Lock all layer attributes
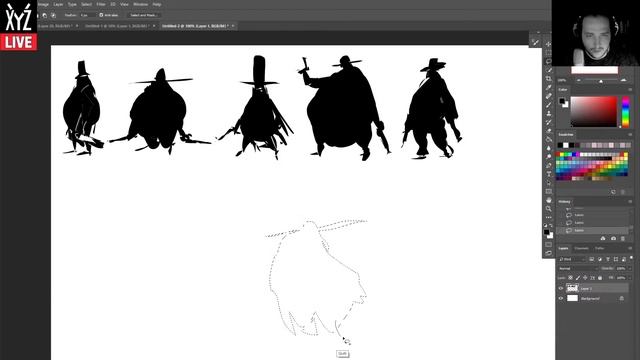The height and width of the screenshot is (360, 640). 600,278
